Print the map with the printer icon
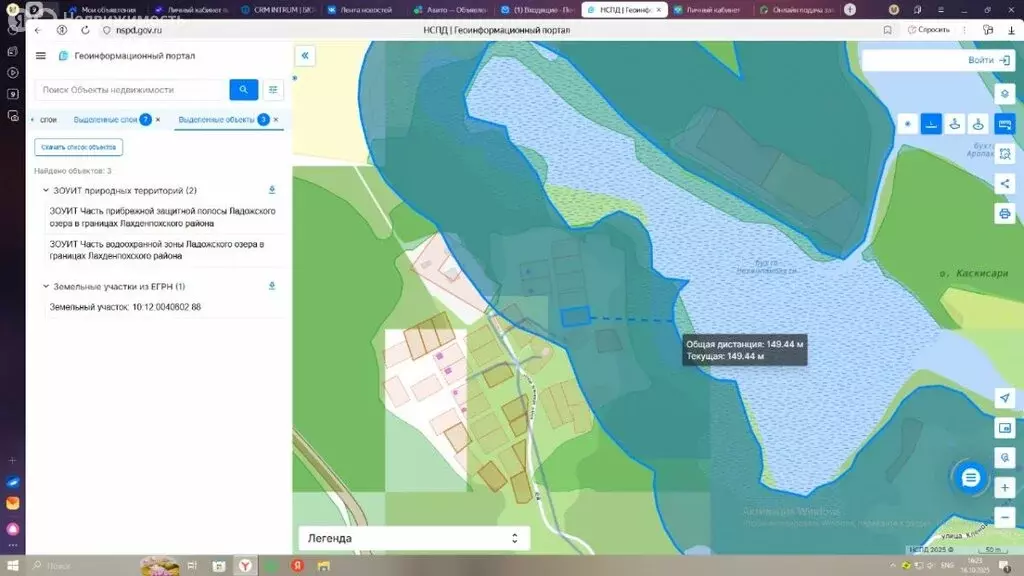1024x576 pixels. (x=1005, y=214)
